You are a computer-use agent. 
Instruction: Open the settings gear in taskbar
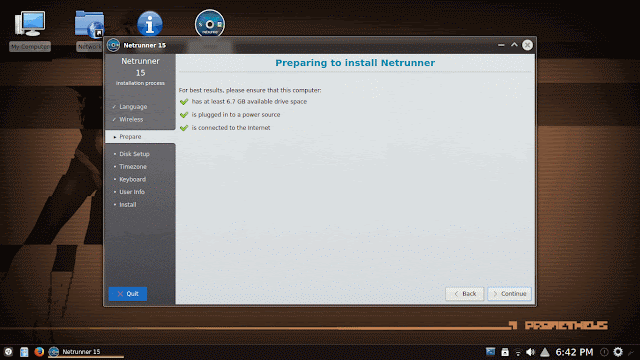point(618,352)
